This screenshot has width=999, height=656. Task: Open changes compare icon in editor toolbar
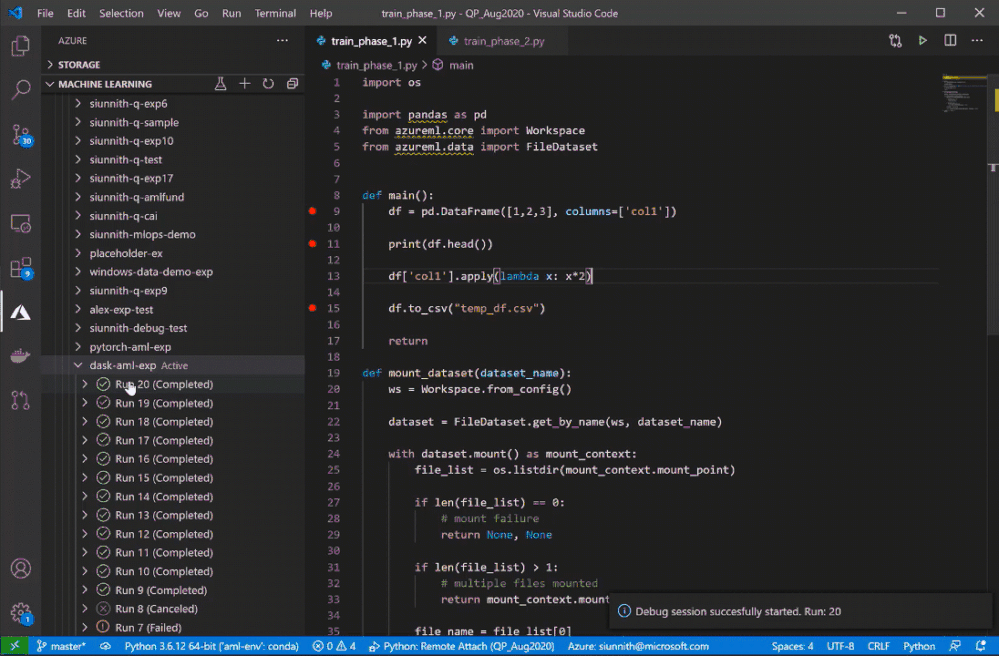pyautogui.click(x=895, y=41)
